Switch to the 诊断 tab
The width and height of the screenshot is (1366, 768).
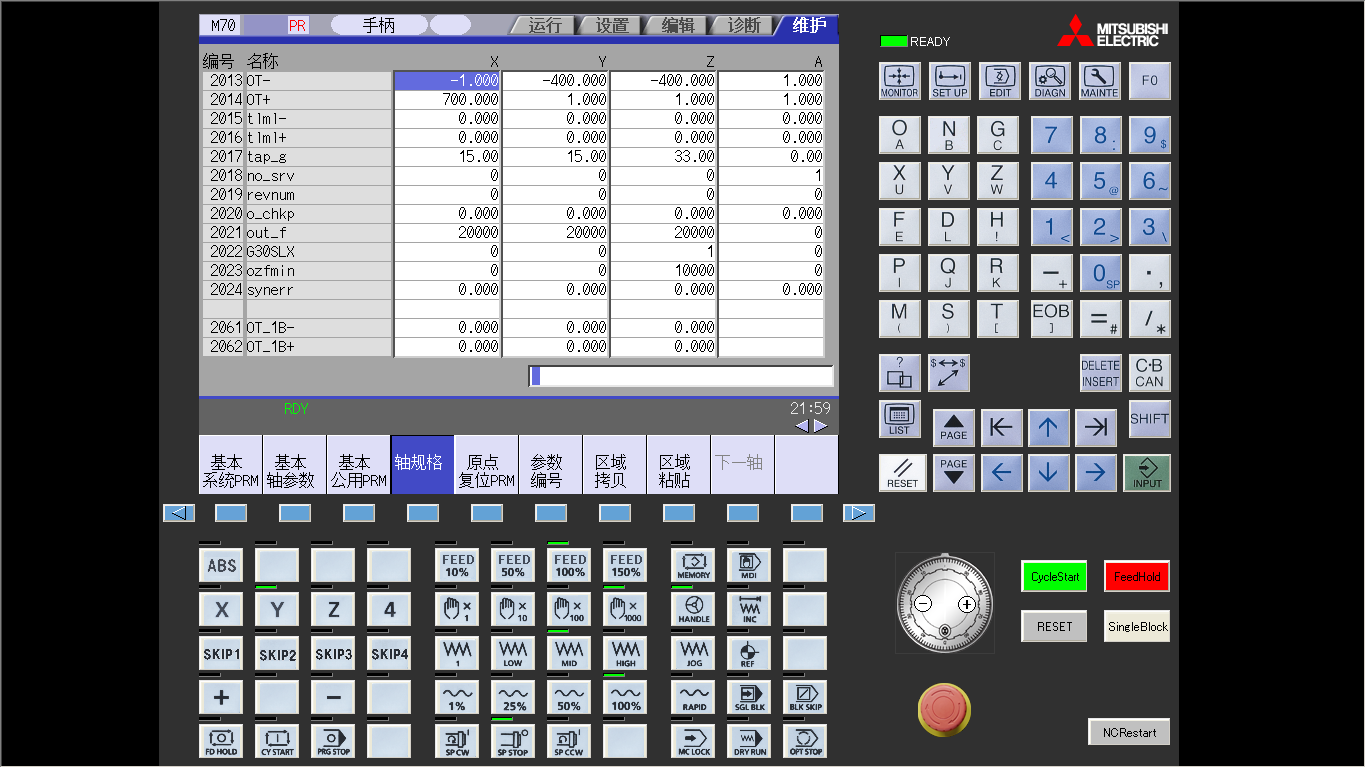point(743,25)
